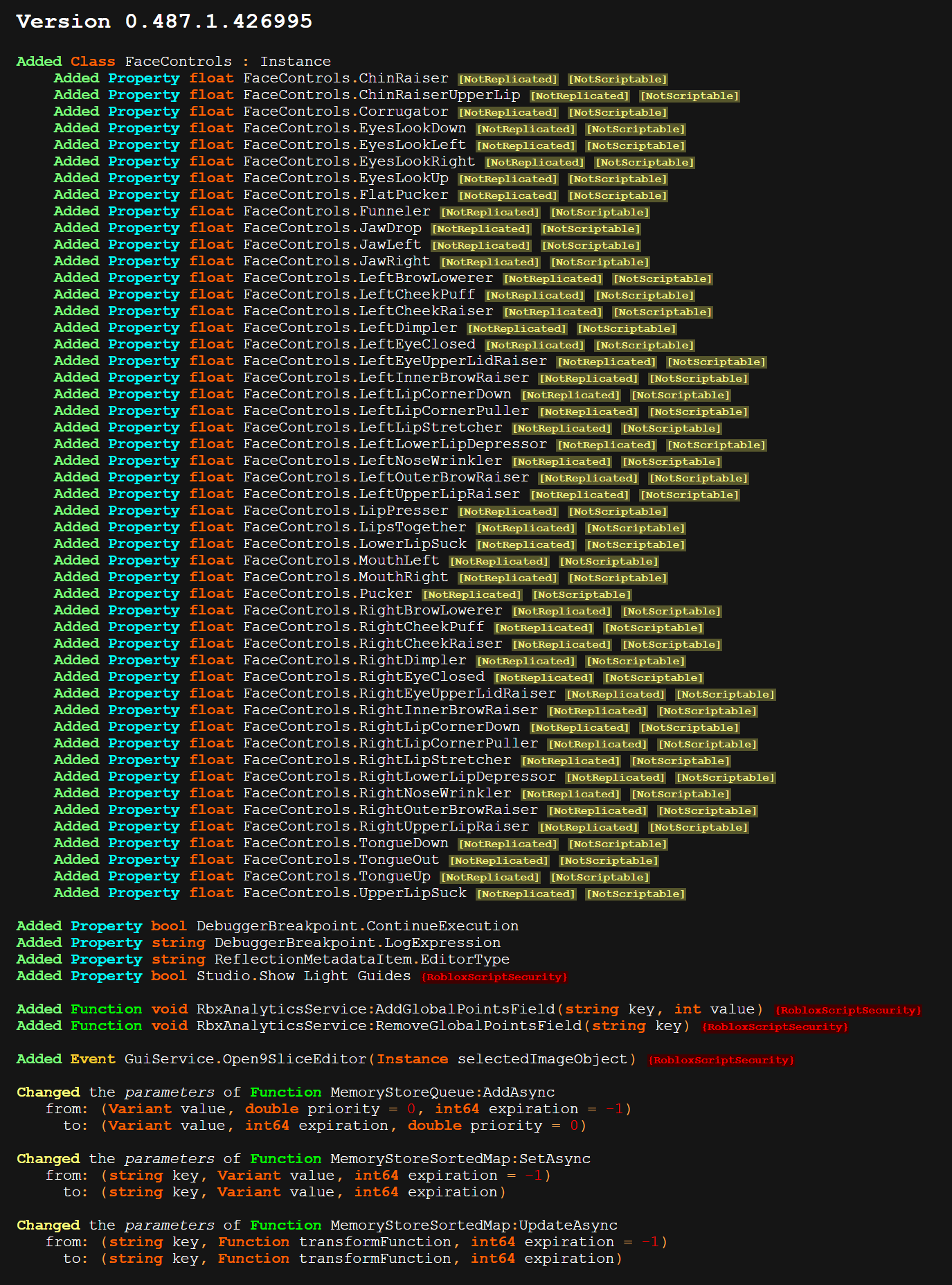Click FaceControls.LeftCheekPuff property name
Viewport: 952px width, 1285px height.
359,294
